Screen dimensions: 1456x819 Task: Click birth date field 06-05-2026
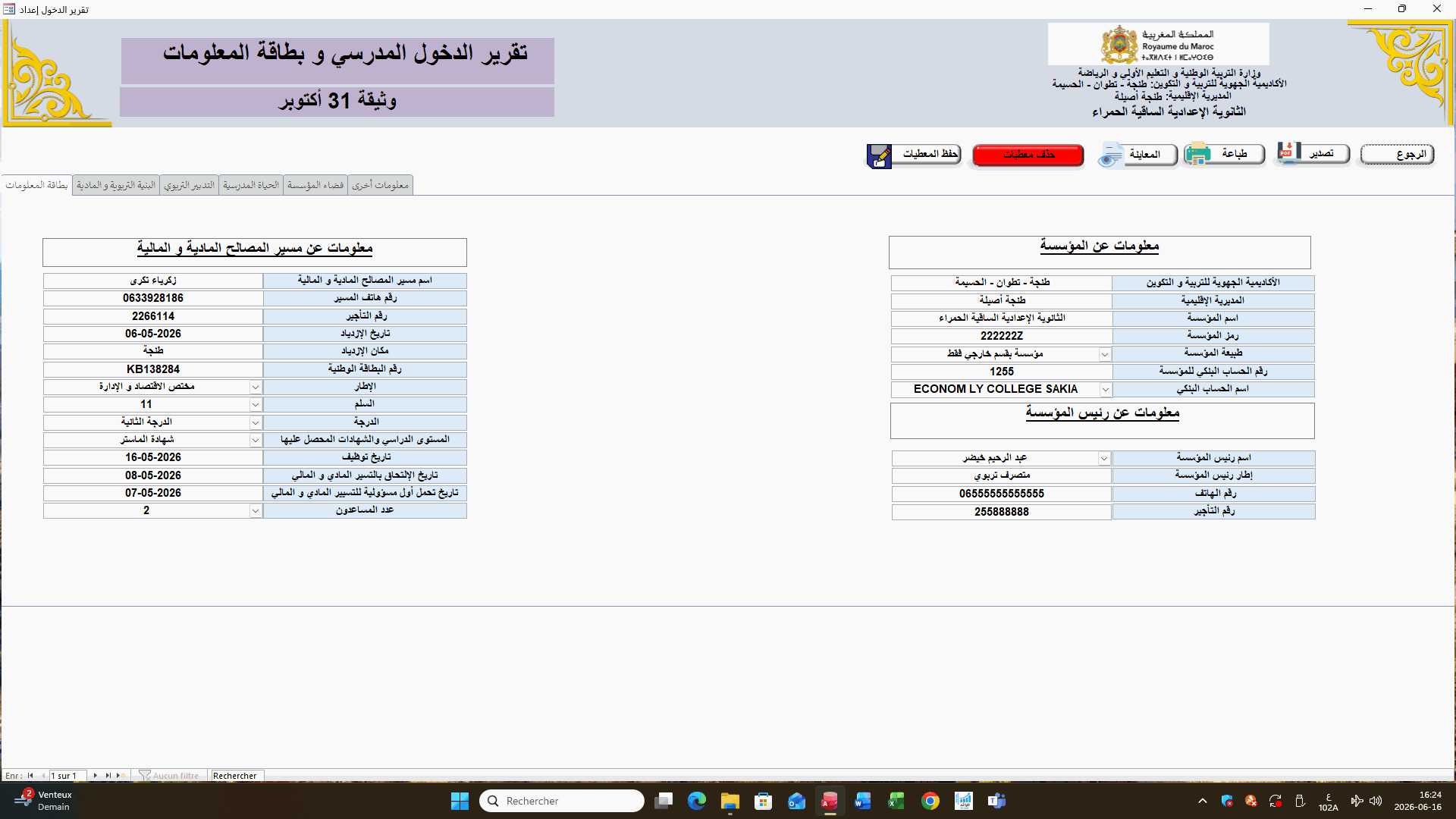[x=153, y=334]
